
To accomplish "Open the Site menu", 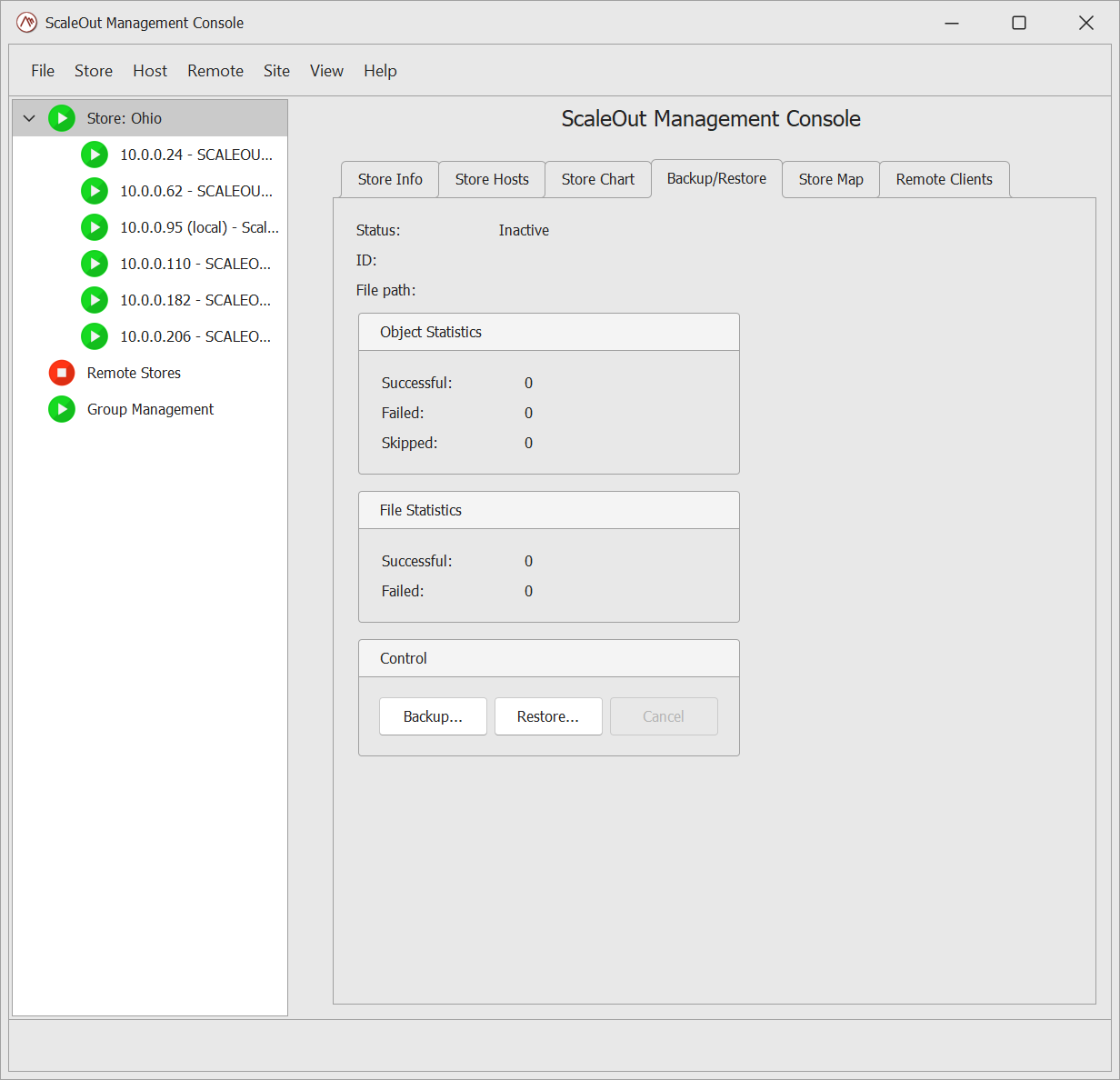I will pyautogui.click(x=276, y=71).
